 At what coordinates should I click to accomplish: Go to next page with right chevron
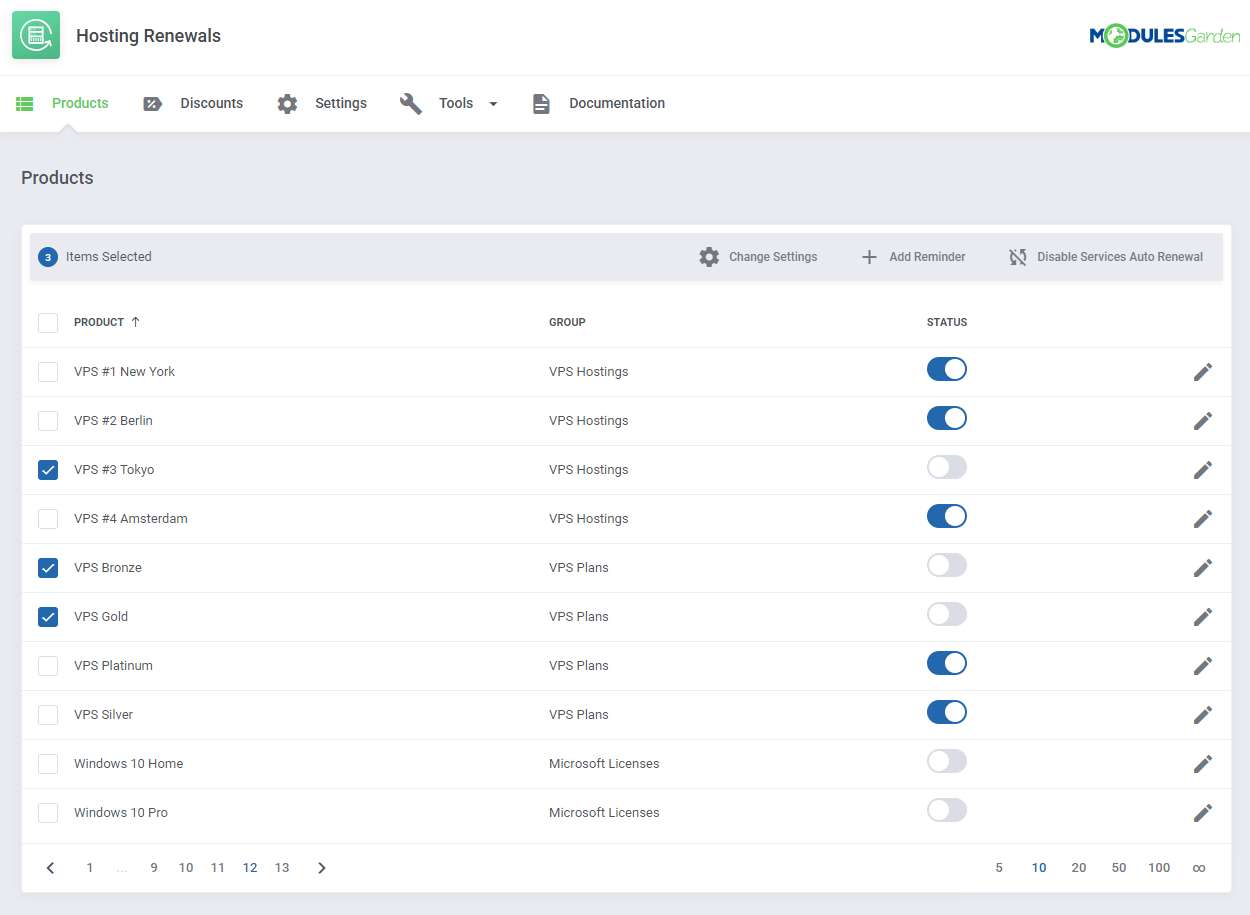tap(321, 867)
